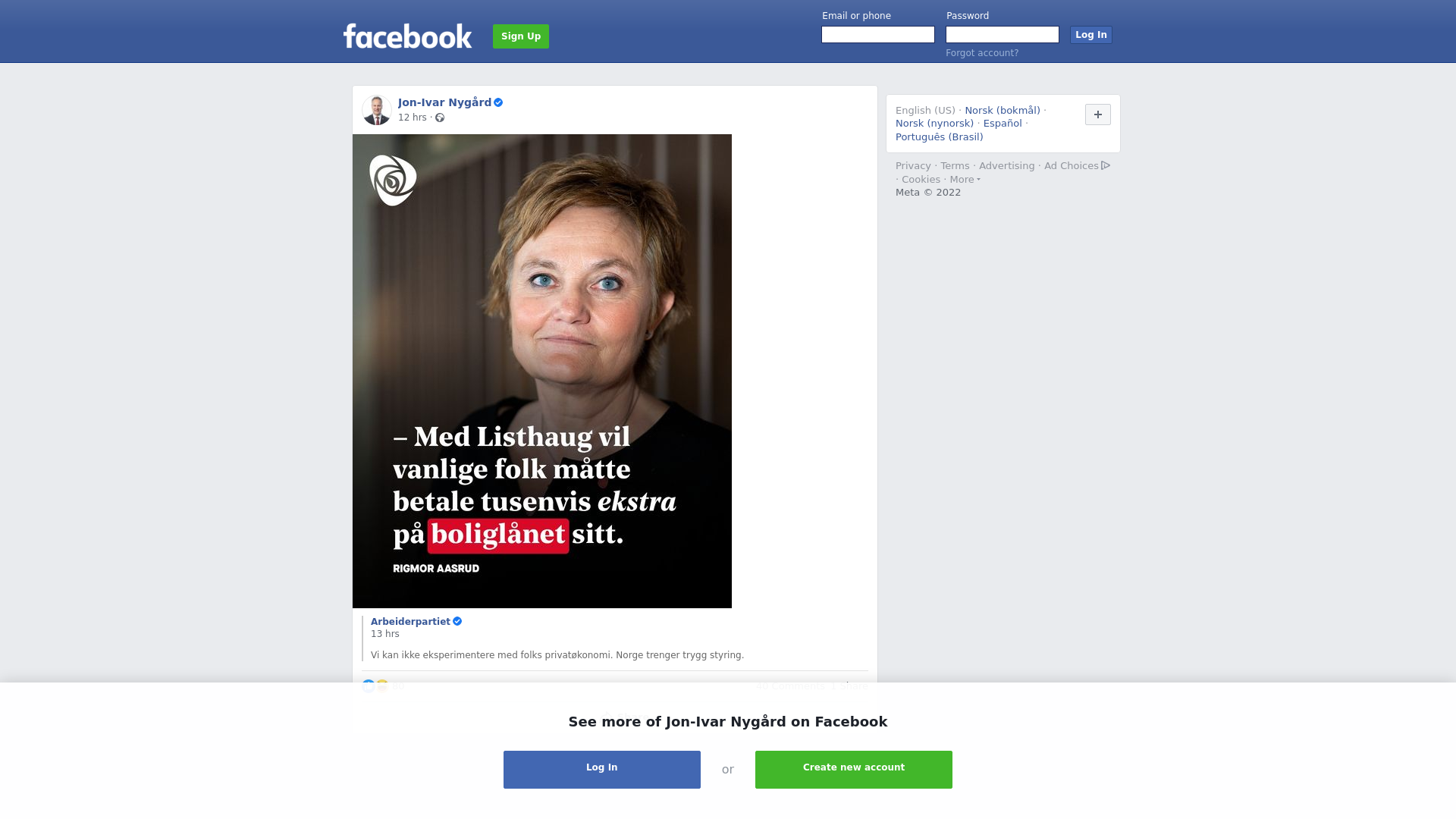
Task: Open the Privacy footer link
Action: click(x=913, y=166)
